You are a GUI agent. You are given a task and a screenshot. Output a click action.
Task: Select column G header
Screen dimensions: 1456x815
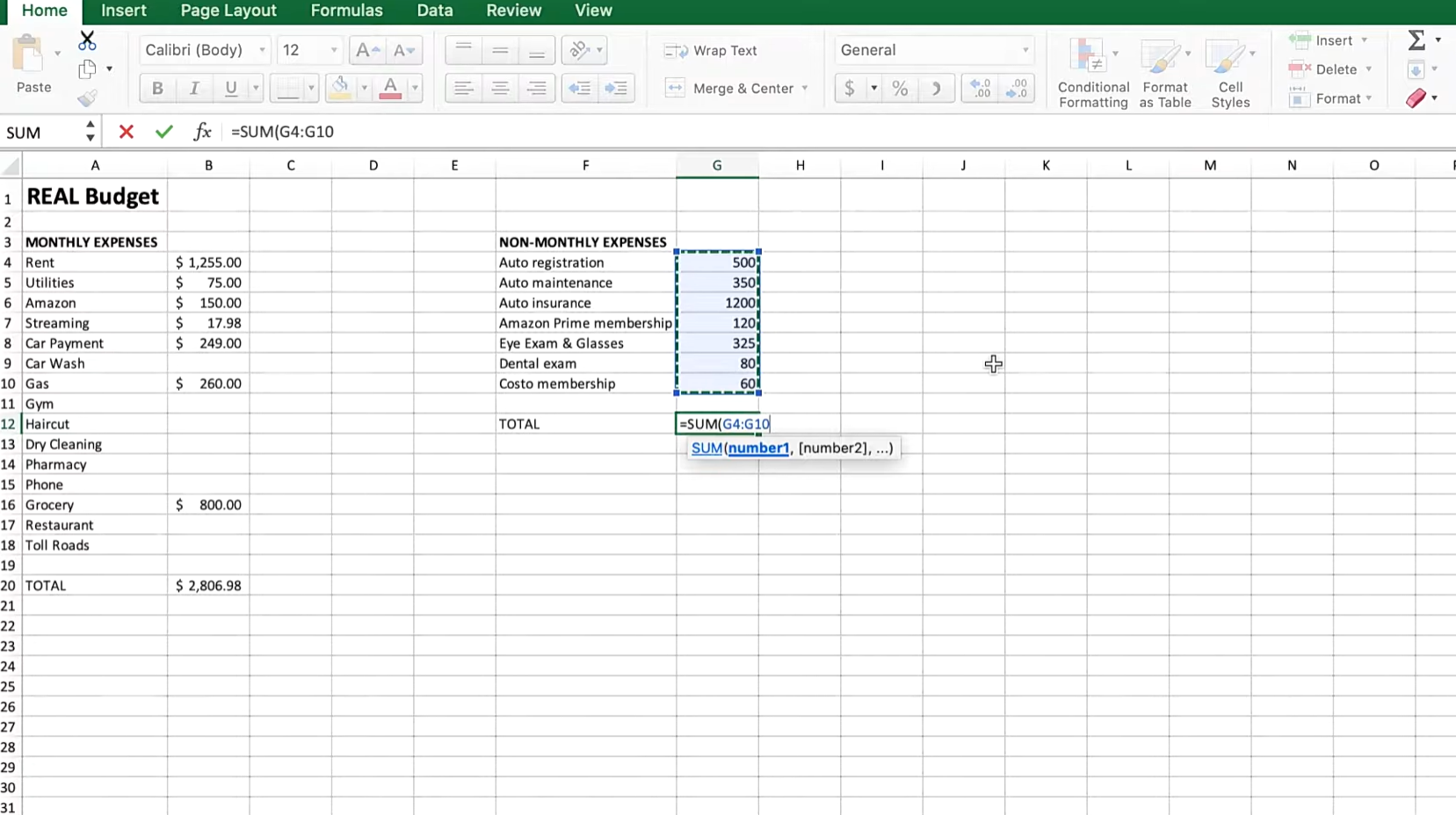717,165
